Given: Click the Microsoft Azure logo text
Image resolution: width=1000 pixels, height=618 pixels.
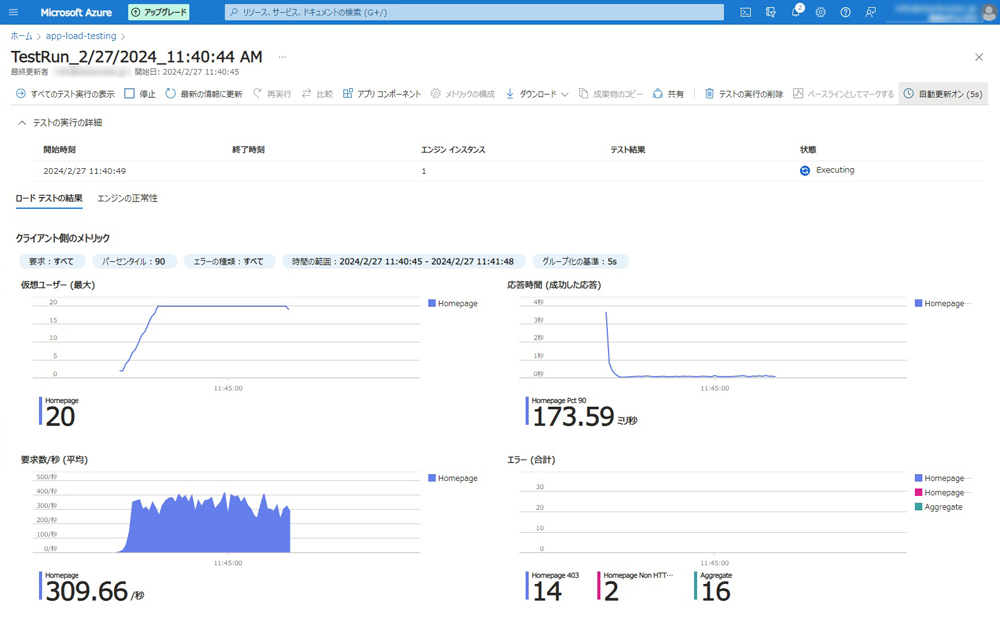Looking at the screenshot, I should 76,12.
